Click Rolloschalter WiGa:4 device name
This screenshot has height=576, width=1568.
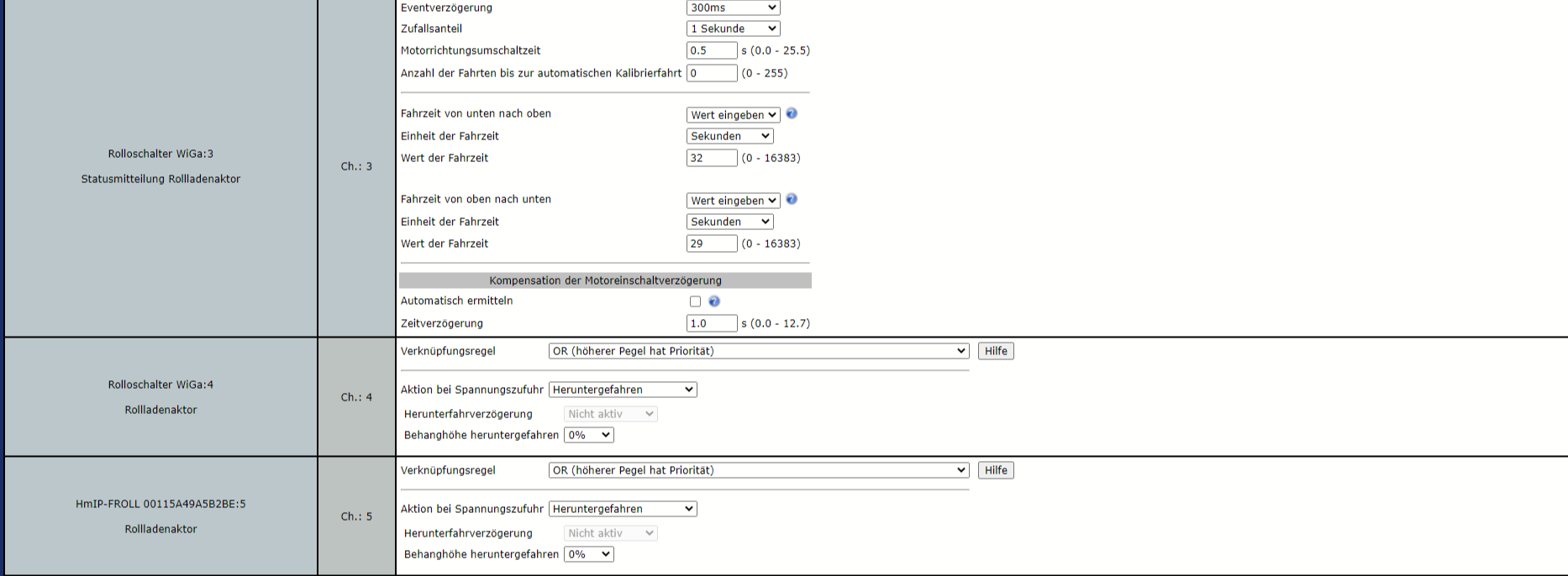pyautogui.click(x=160, y=385)
